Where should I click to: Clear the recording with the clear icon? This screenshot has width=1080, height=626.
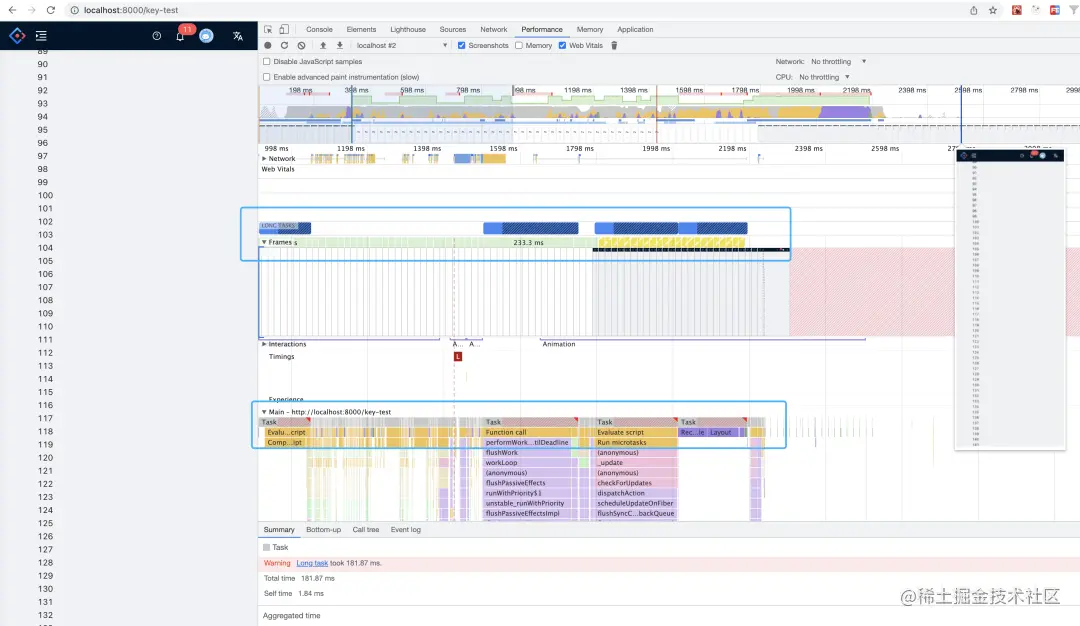(x=302, y=45)
